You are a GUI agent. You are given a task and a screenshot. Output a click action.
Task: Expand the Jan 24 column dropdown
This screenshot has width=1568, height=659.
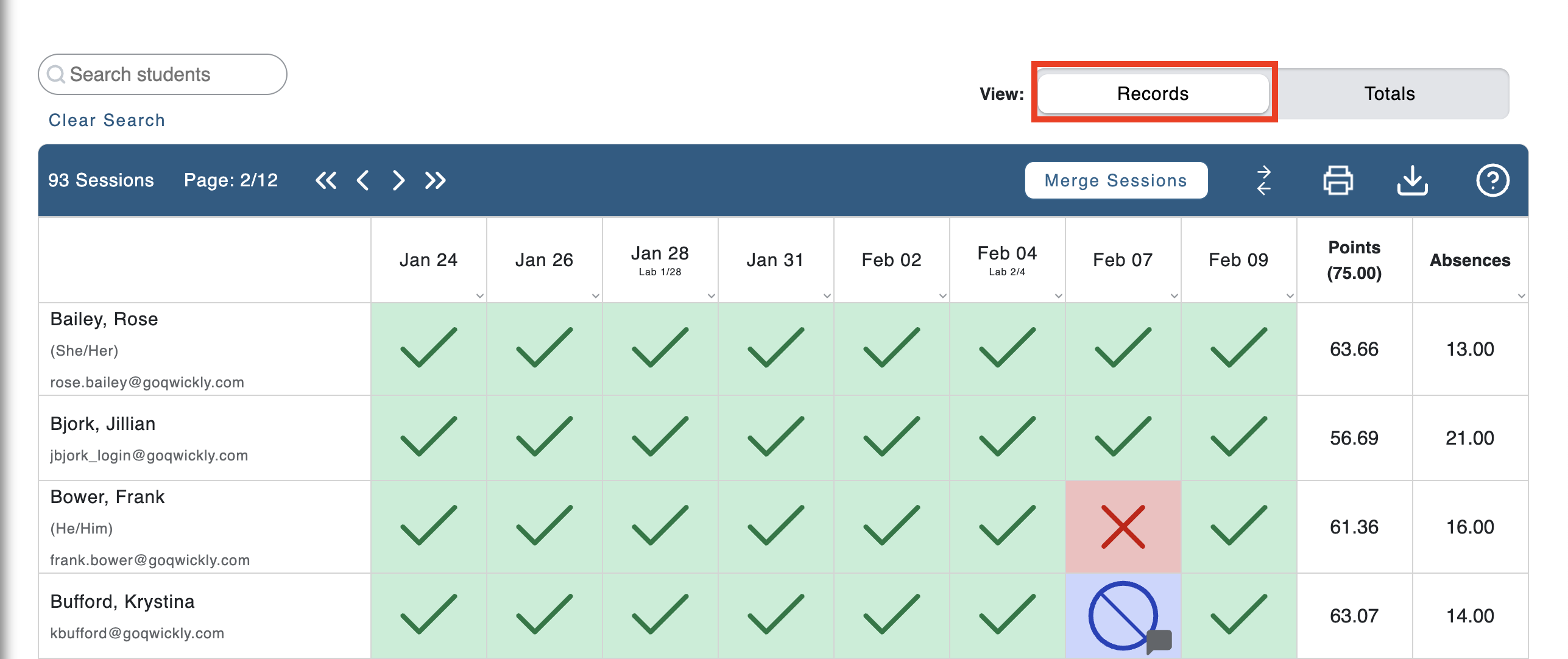(480, 296)
